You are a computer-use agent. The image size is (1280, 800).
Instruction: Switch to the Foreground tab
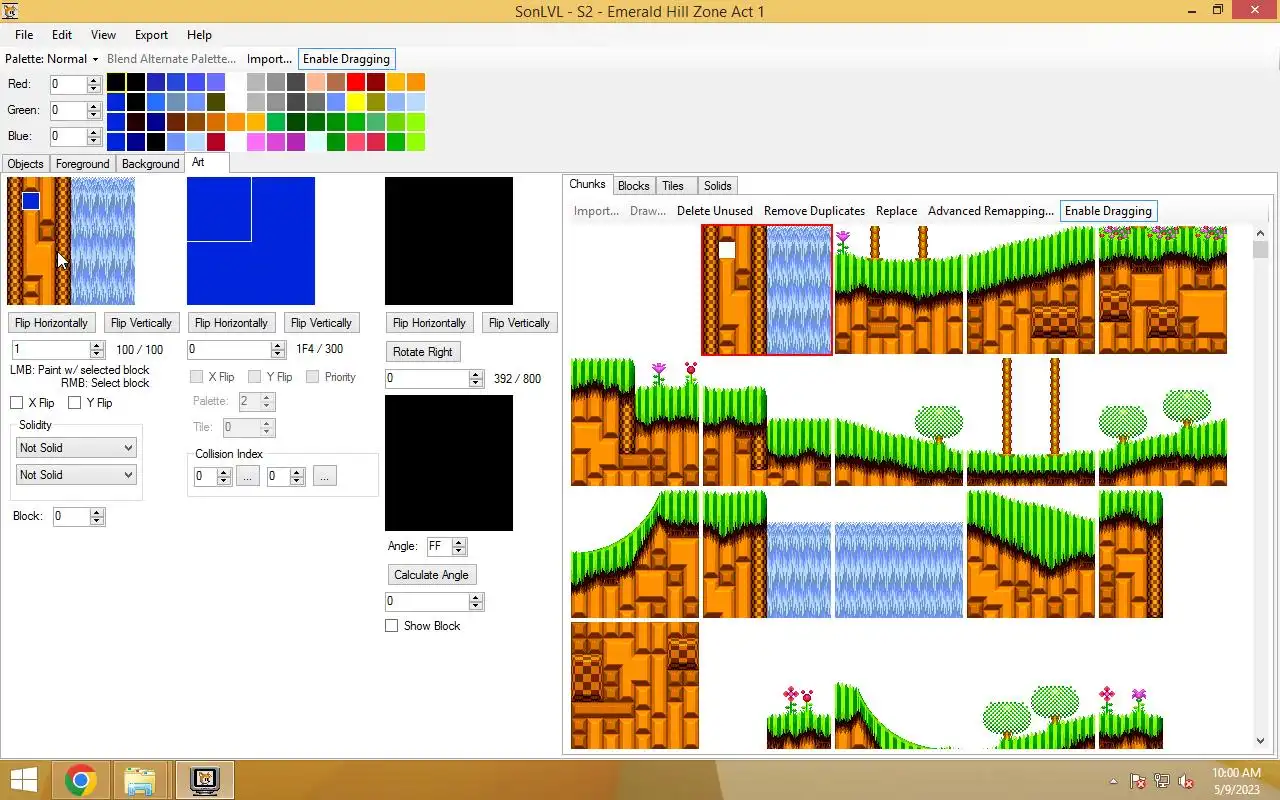(82, 164)
